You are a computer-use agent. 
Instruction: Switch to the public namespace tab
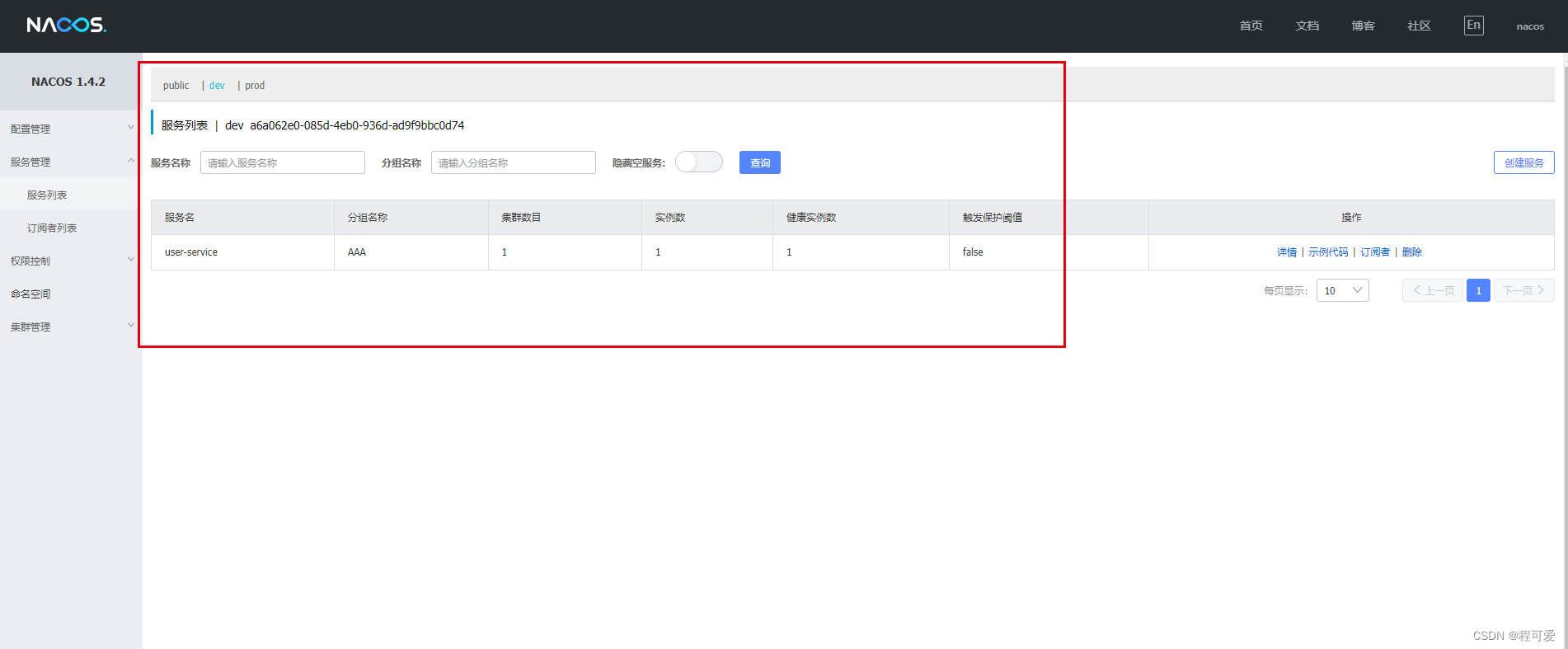point(176,86)
